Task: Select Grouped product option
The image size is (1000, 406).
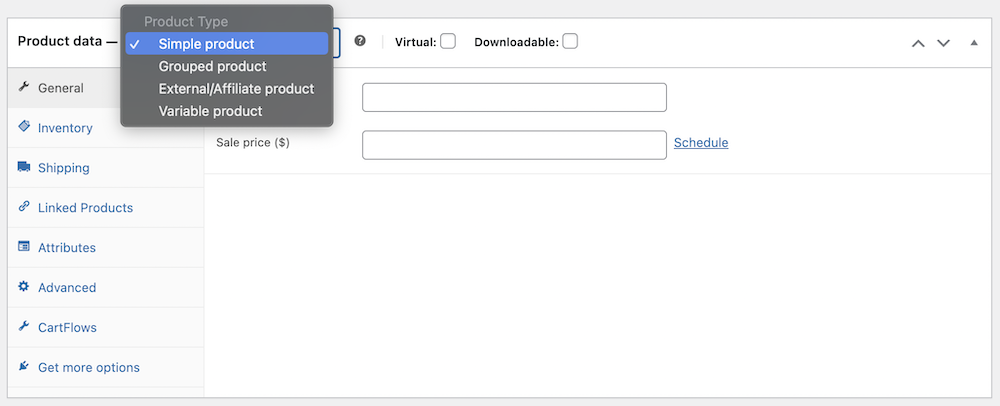Action: (212, 66)
